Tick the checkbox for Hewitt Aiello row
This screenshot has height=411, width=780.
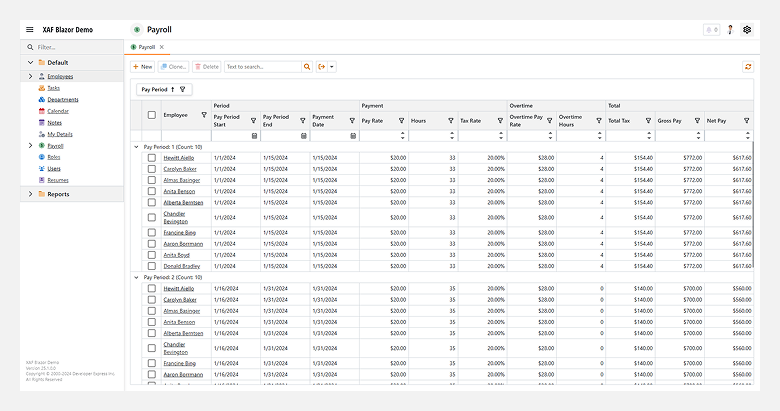pos(151,158)
